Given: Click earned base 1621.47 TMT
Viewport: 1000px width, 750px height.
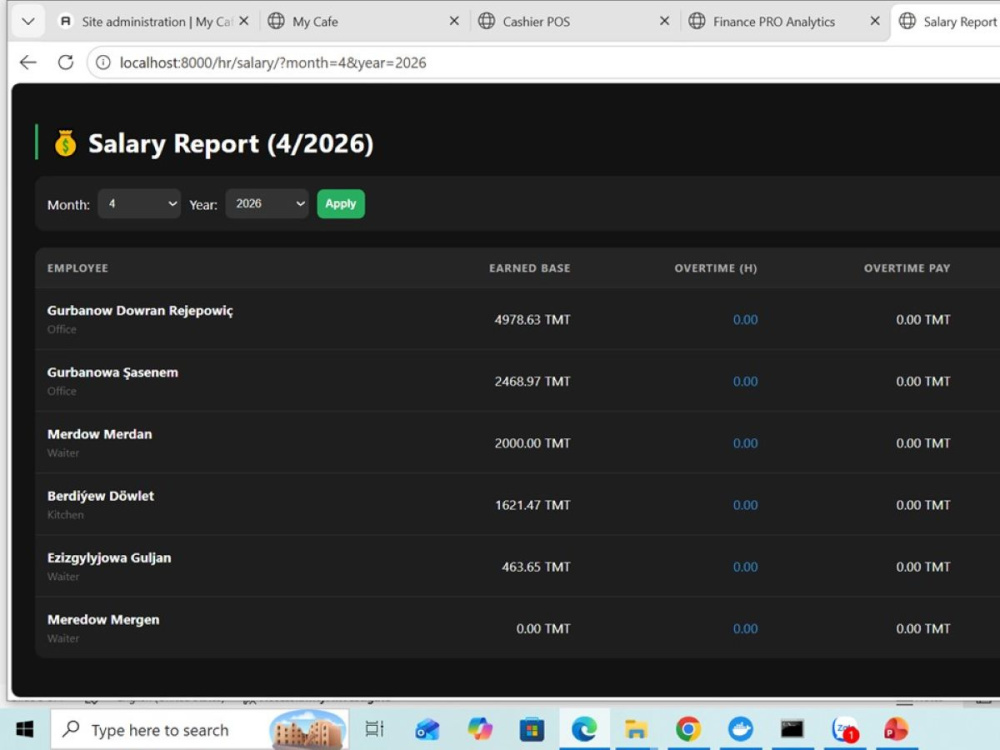Looking at the screenshot, I should pos(533,505).
